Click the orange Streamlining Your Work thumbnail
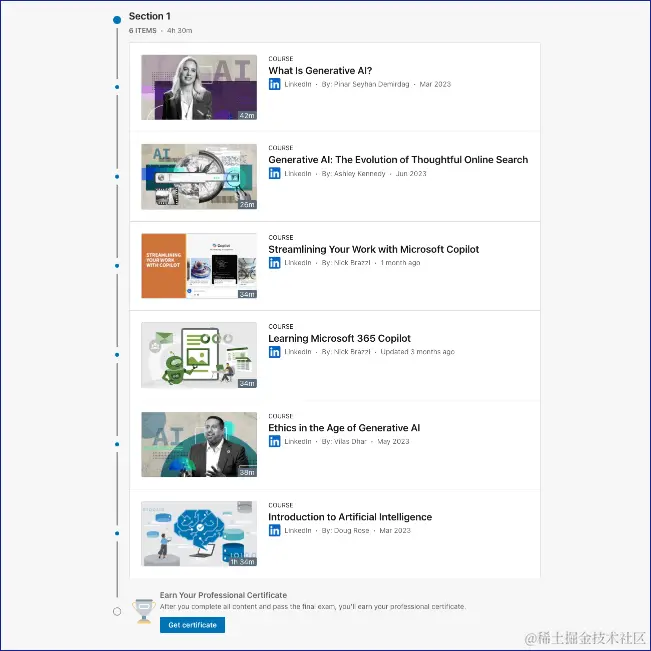651x651 pixels. pos(199,266)
